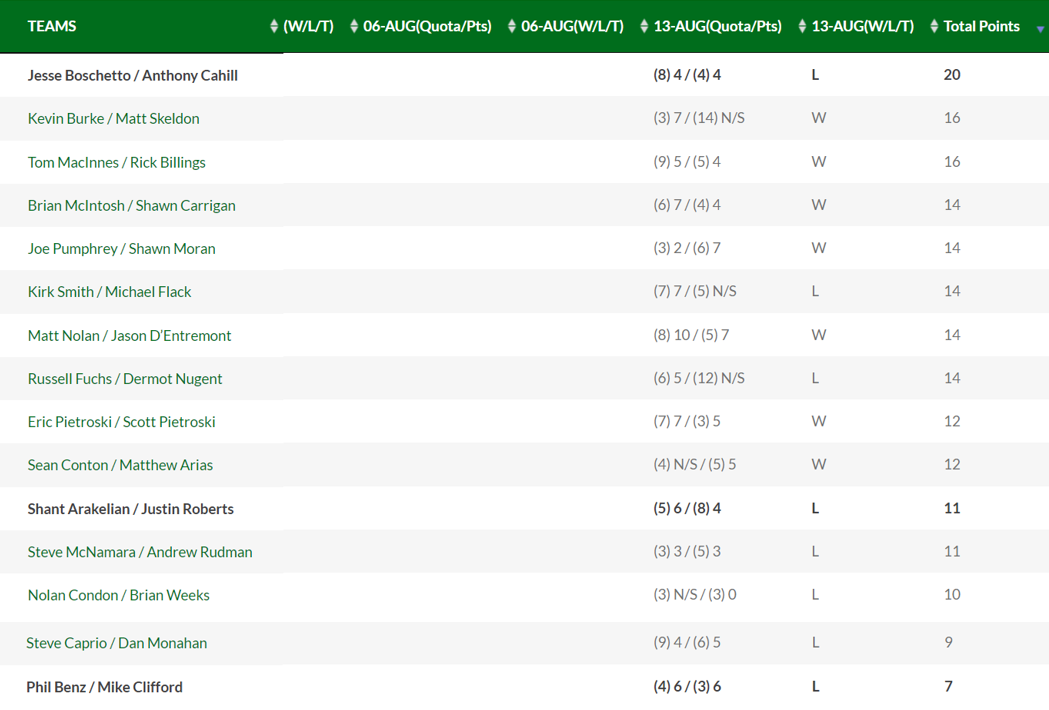Open Tom MacInnes / Rick Billings team link

click(116, 162)
